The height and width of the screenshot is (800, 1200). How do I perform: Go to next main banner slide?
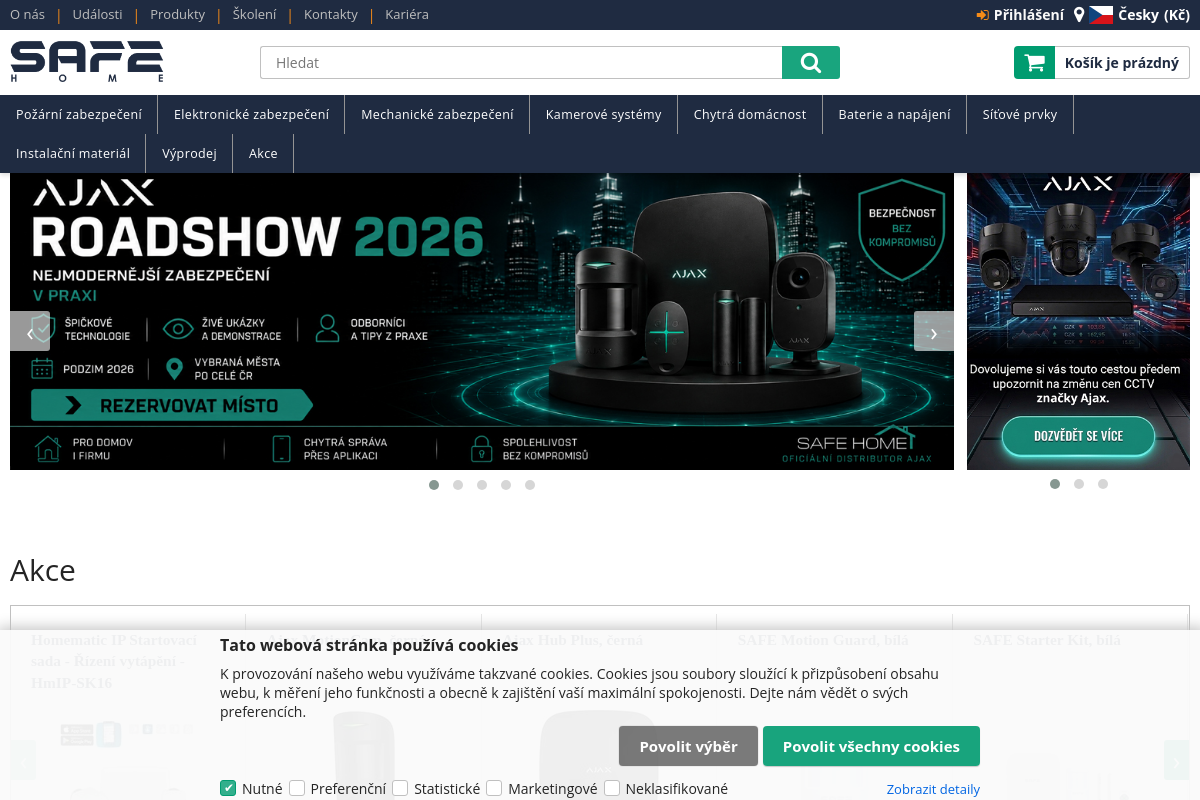click(x=934, y=331)
